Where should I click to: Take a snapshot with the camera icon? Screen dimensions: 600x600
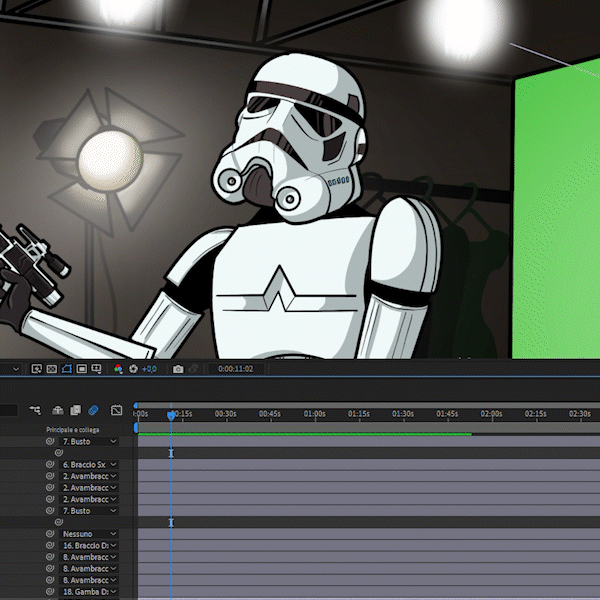click(x=178, y=369)
